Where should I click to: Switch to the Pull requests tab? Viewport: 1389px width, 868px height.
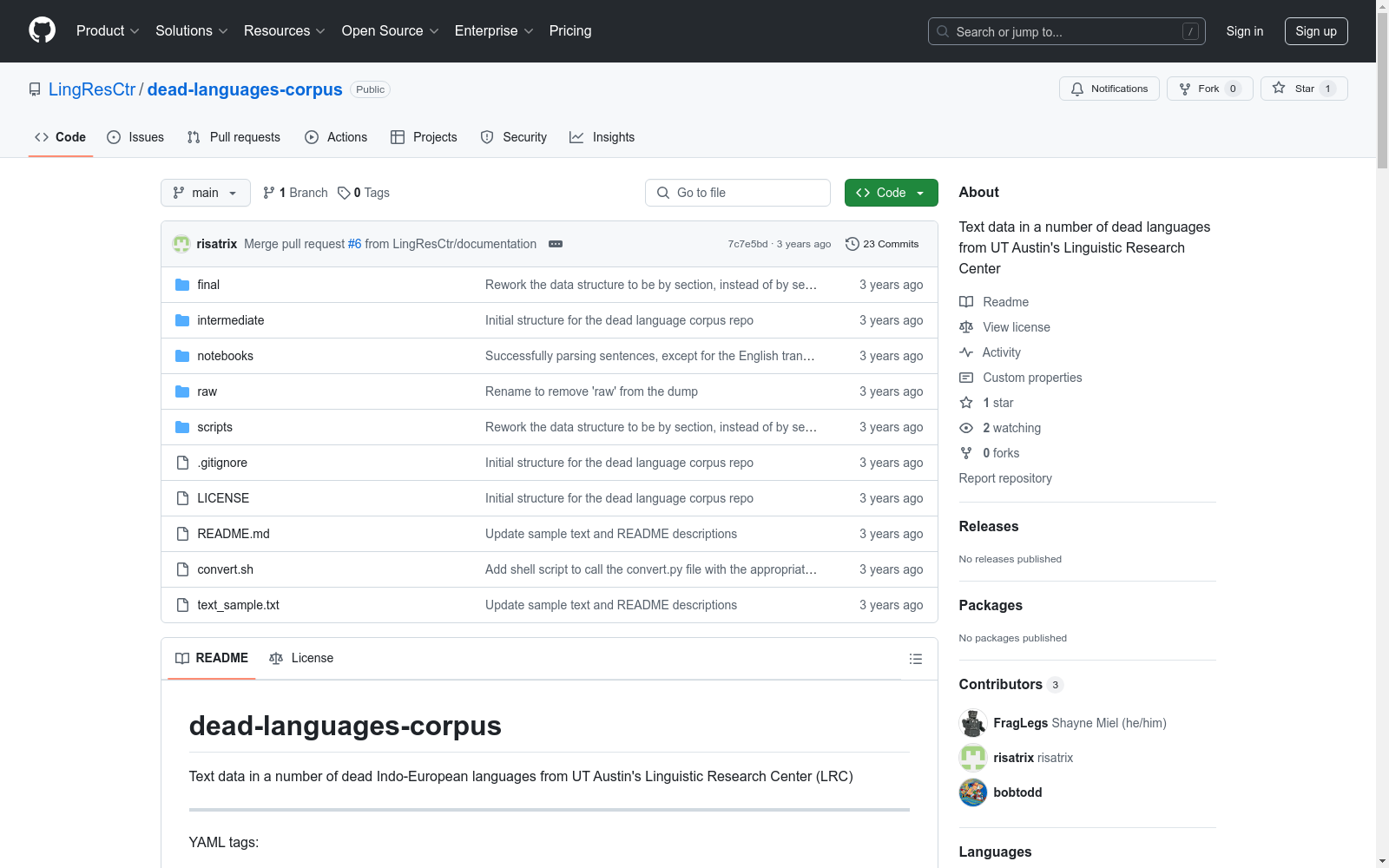click(x=234, y=137)
